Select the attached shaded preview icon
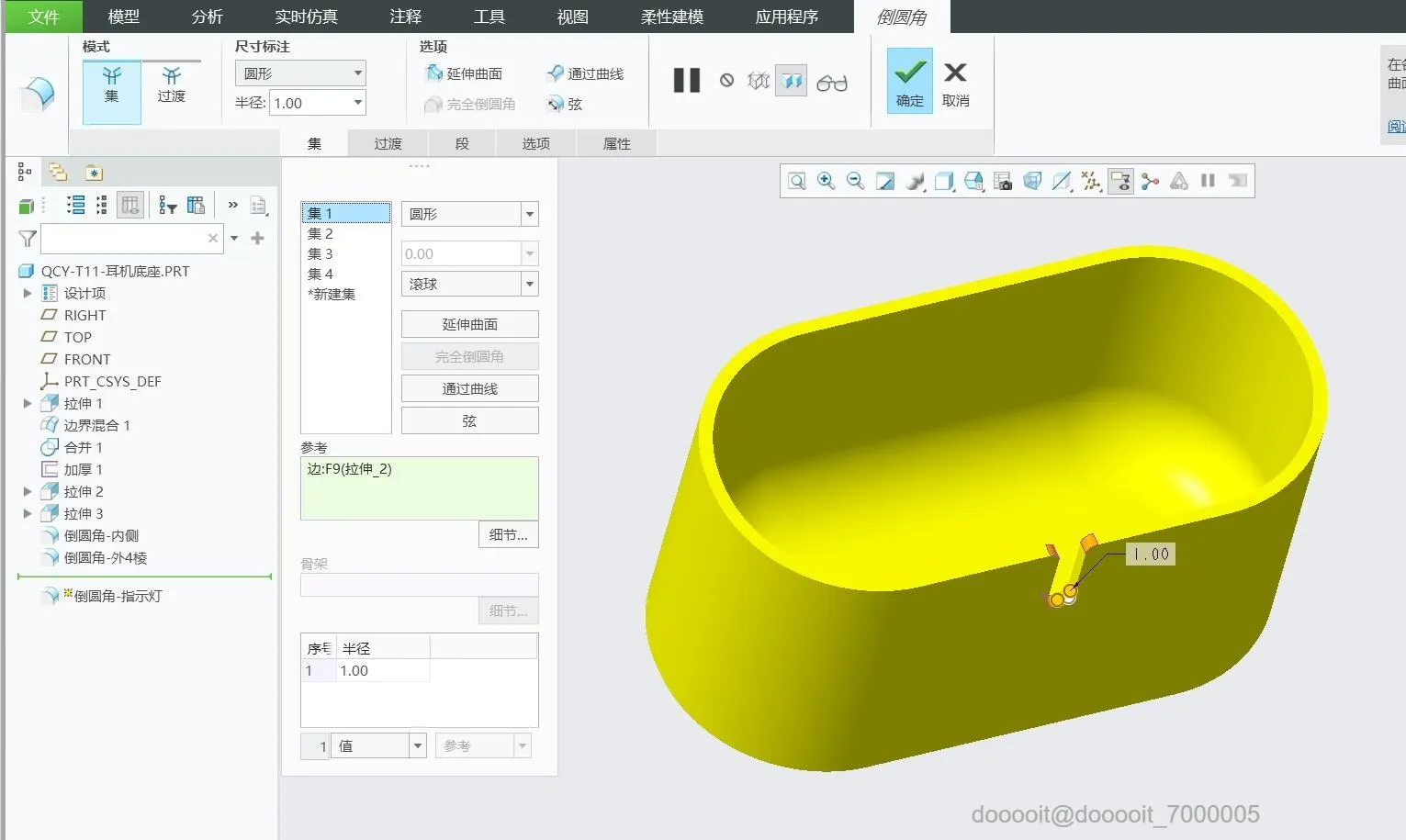This screenshot has width=1406, height=840. point(792,81)
